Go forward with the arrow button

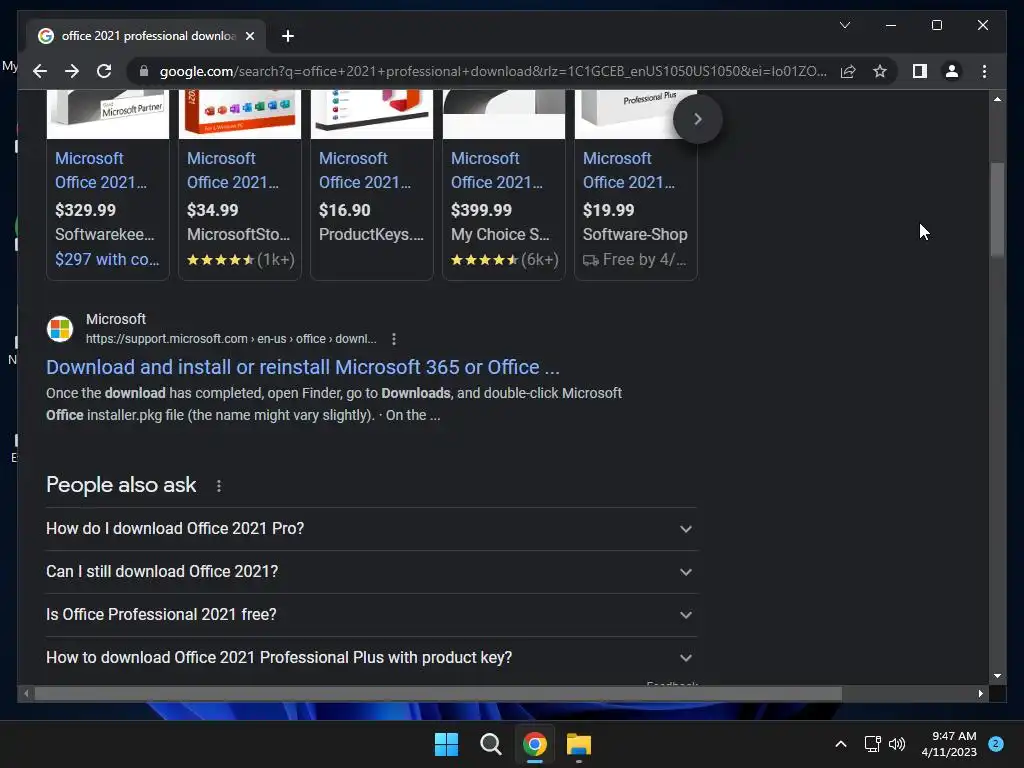point(72,71)
